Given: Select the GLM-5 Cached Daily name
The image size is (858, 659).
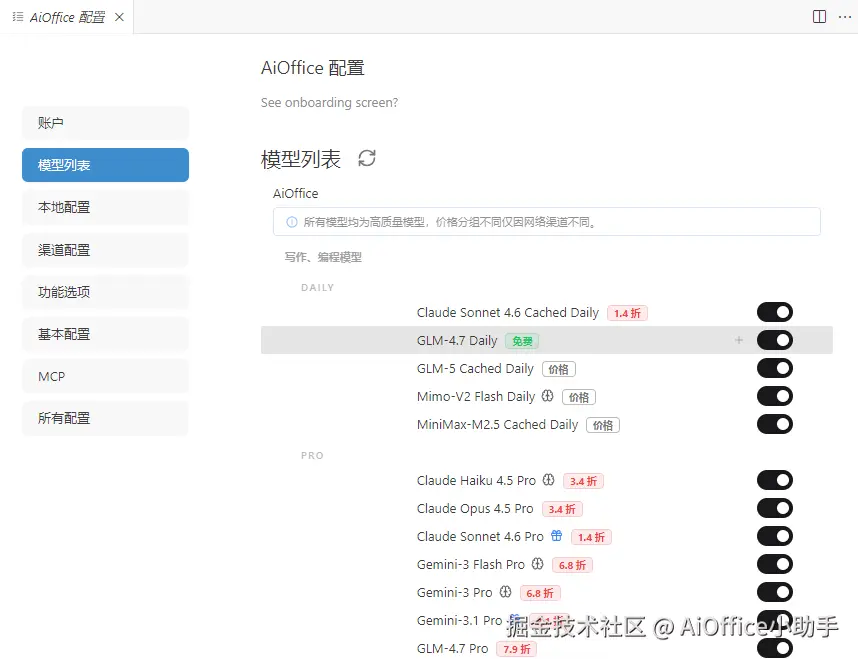Looking at the screenshot, I should (475, 368).
